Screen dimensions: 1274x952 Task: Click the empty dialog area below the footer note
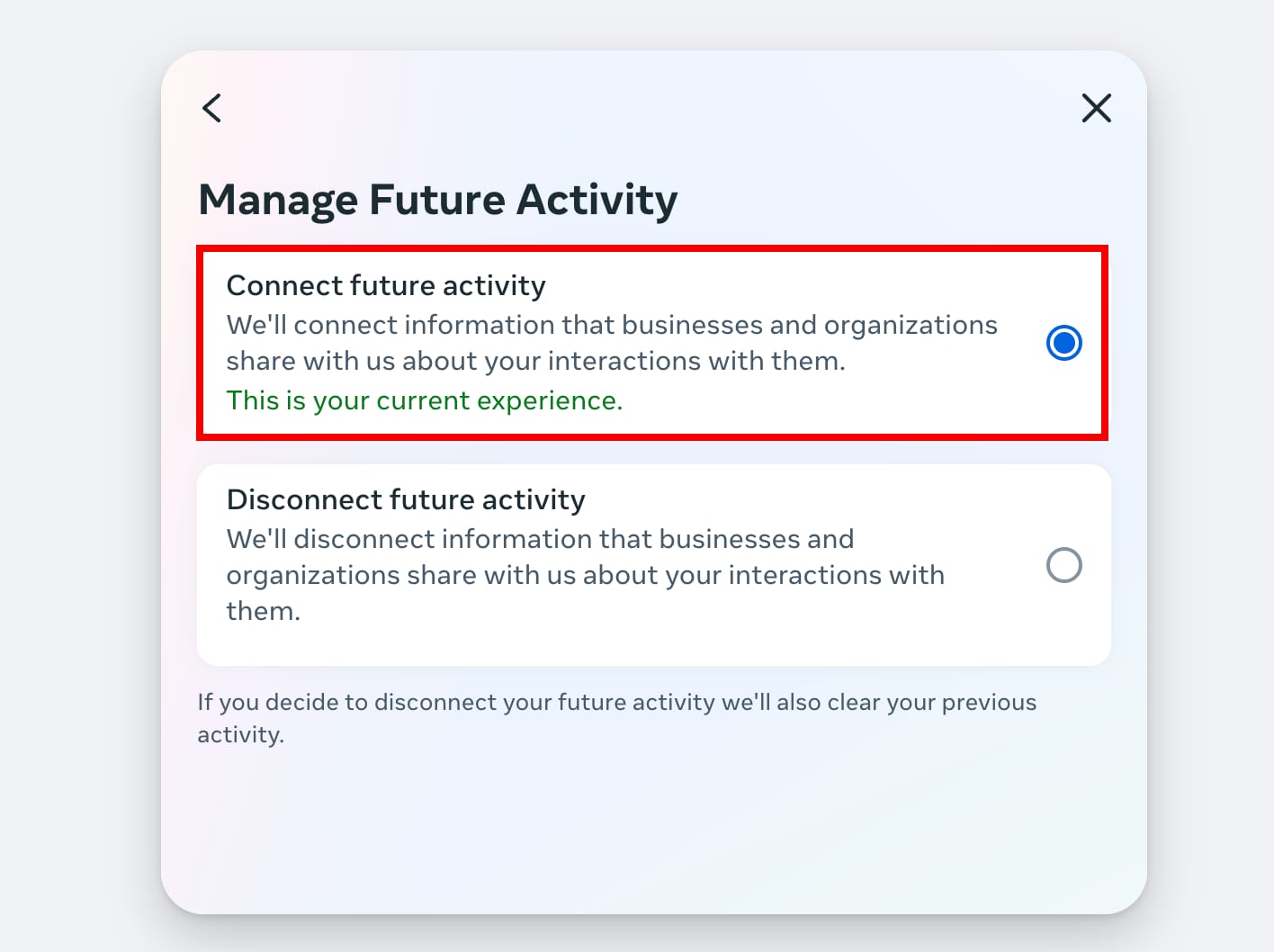(653, 828)
